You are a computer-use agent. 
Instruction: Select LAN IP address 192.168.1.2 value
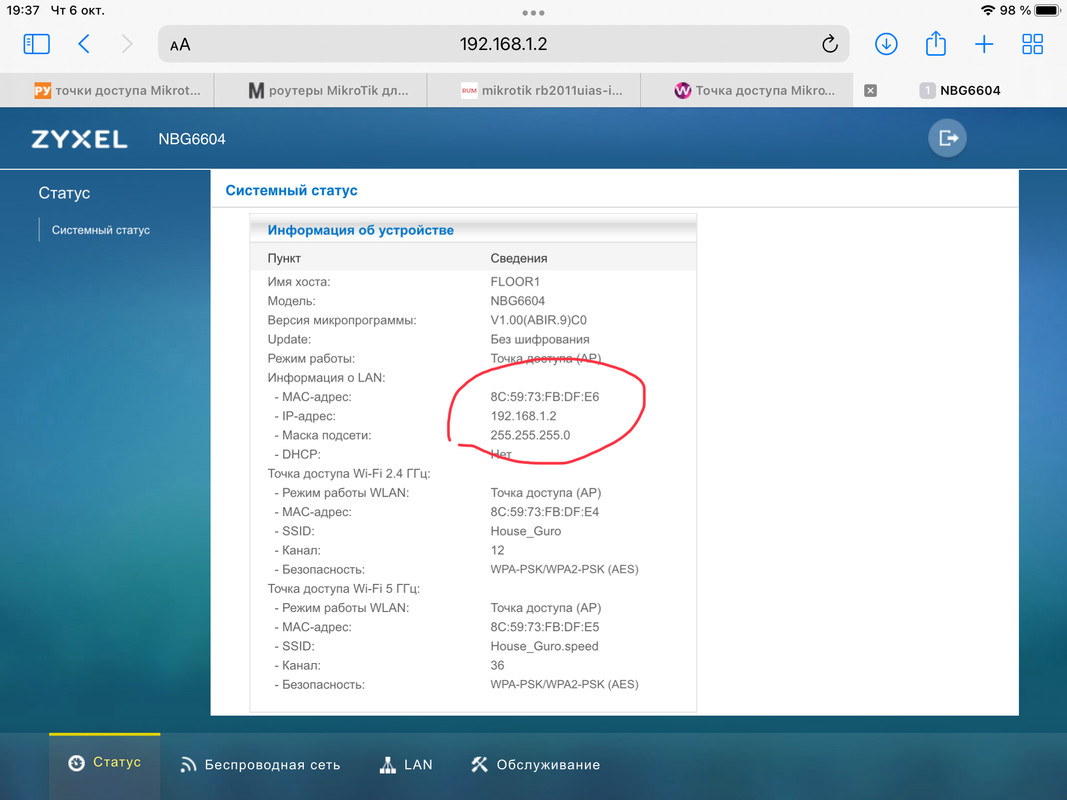coord(523,416)
